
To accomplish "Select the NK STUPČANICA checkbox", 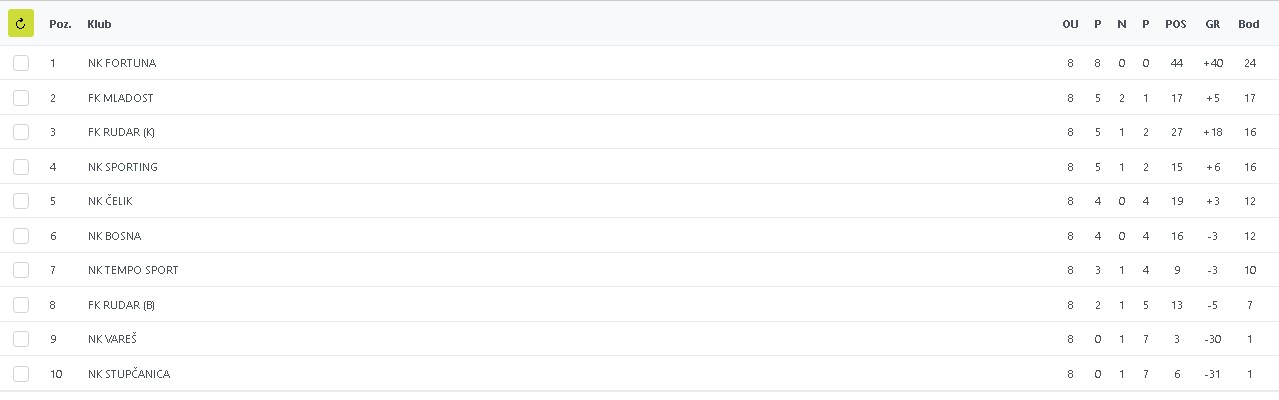I will (21, 374).
